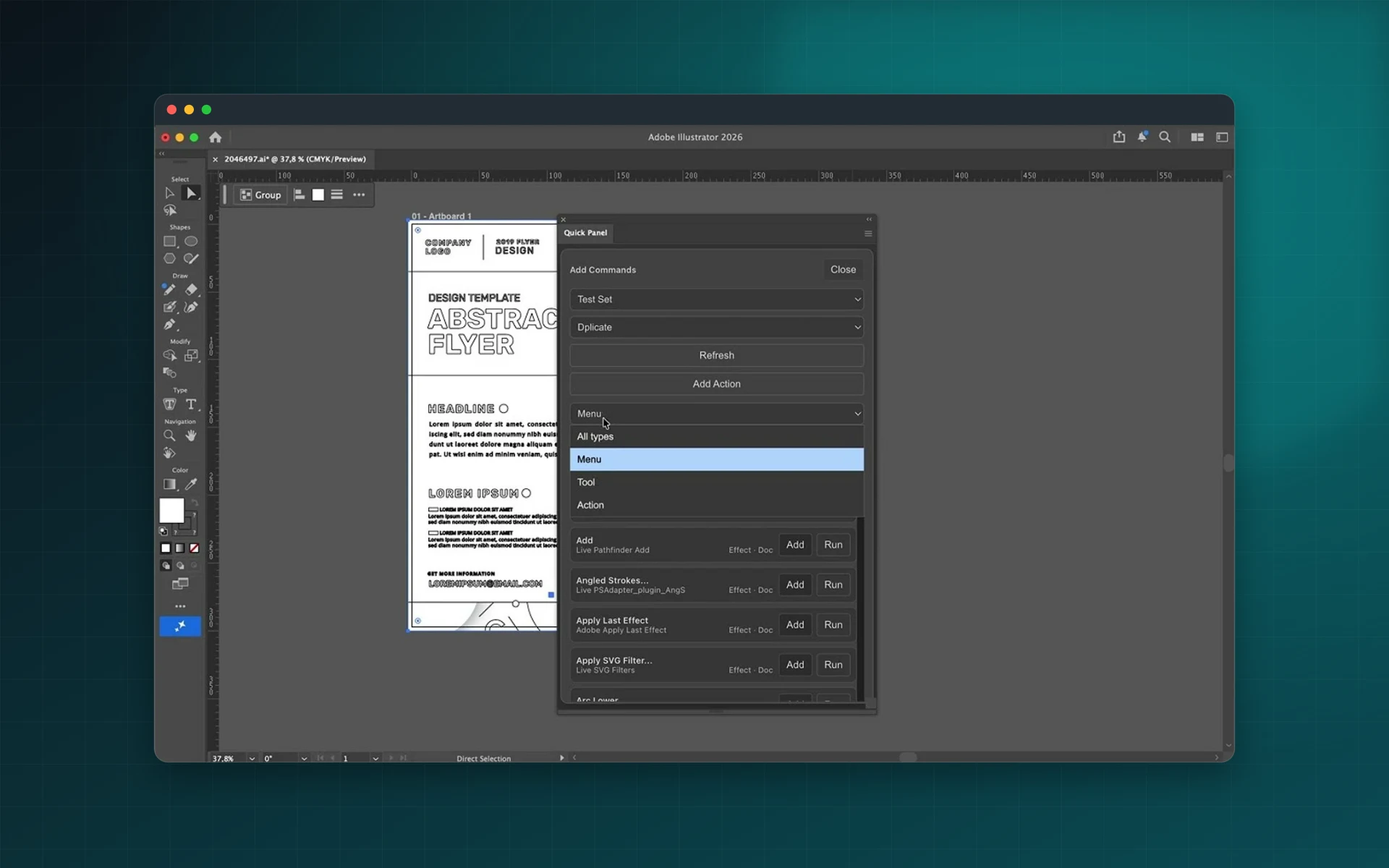Select the Pen tool
The height and width of the screenshot is (868, 1389).
(169, 325)
